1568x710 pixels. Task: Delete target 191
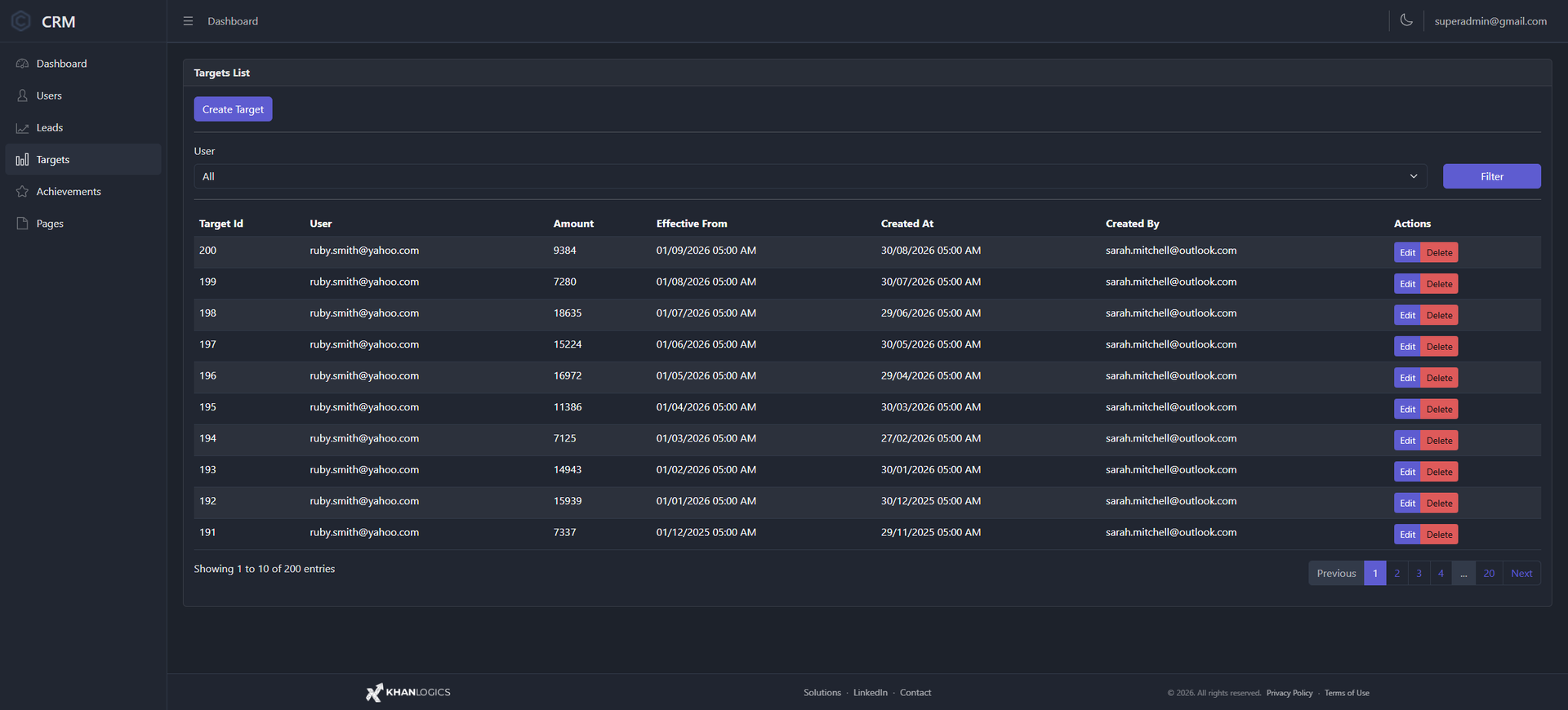(1439, 535)
